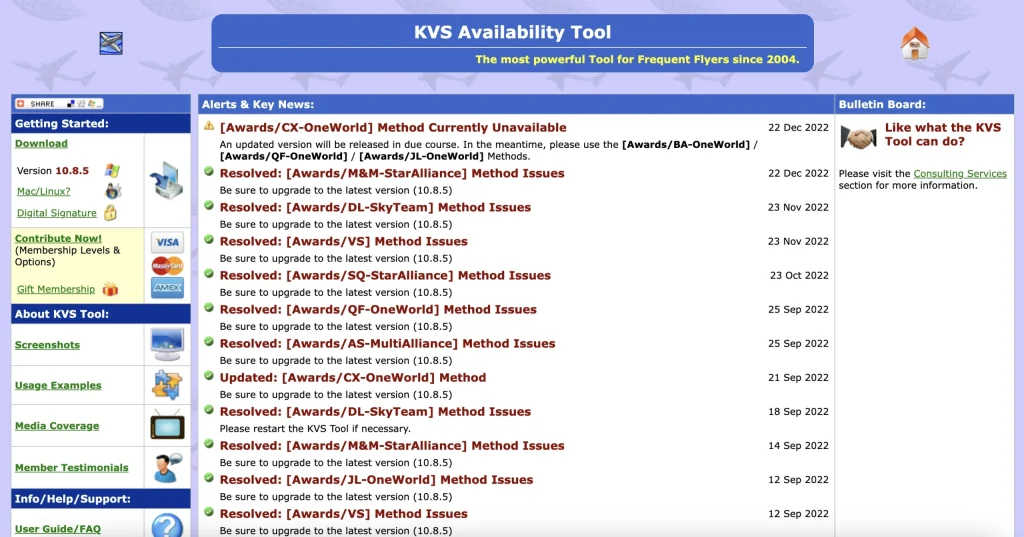Screen dimensions: 1024x537
Task: Open the Member Testimonials link
Action: pos(72,467)
